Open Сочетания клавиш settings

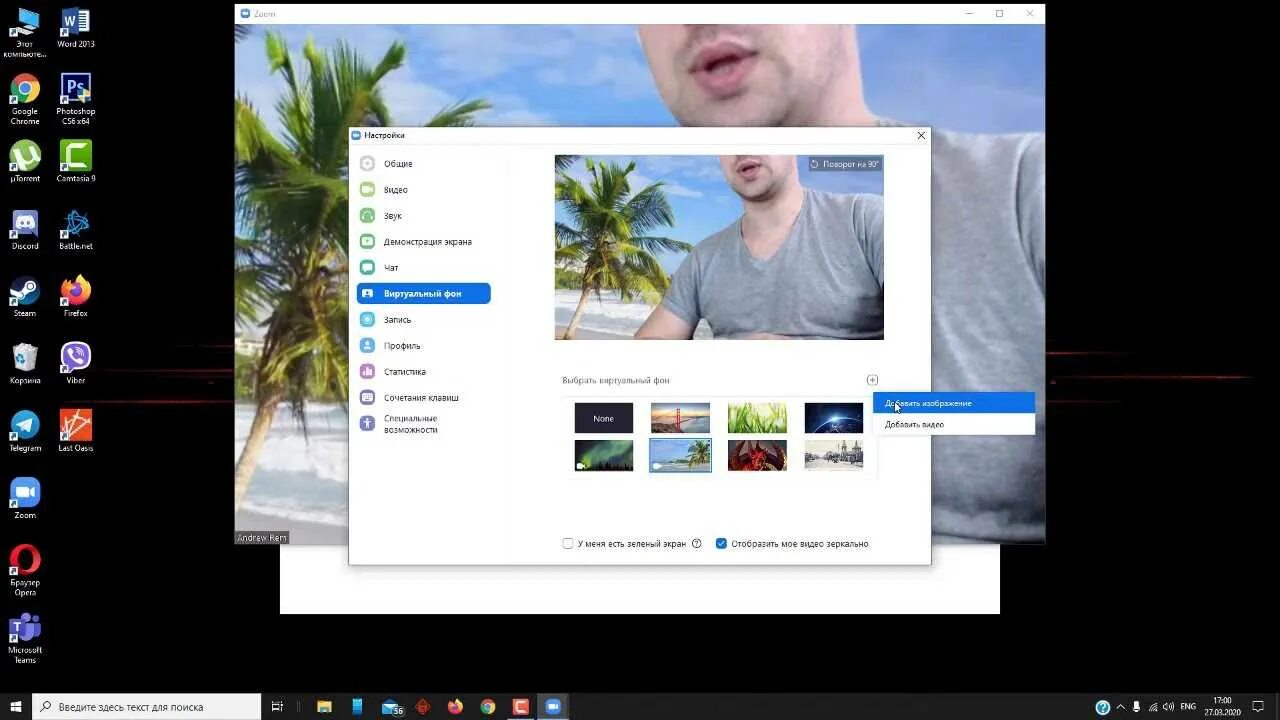[423, 398]
